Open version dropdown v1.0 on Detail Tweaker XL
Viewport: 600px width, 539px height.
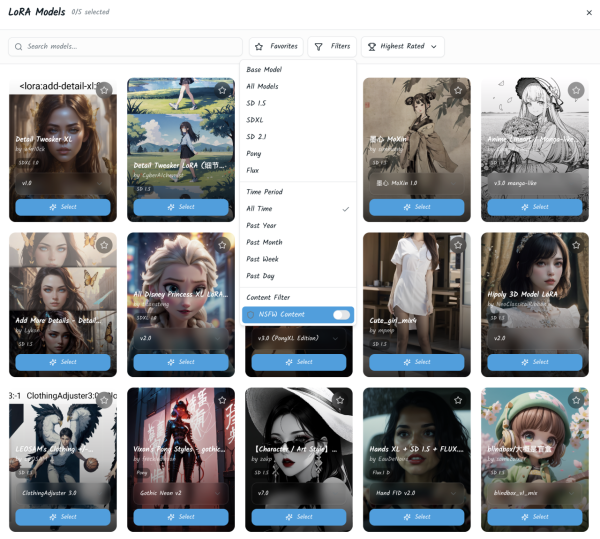pyautogui.click(x=63, y=183)
